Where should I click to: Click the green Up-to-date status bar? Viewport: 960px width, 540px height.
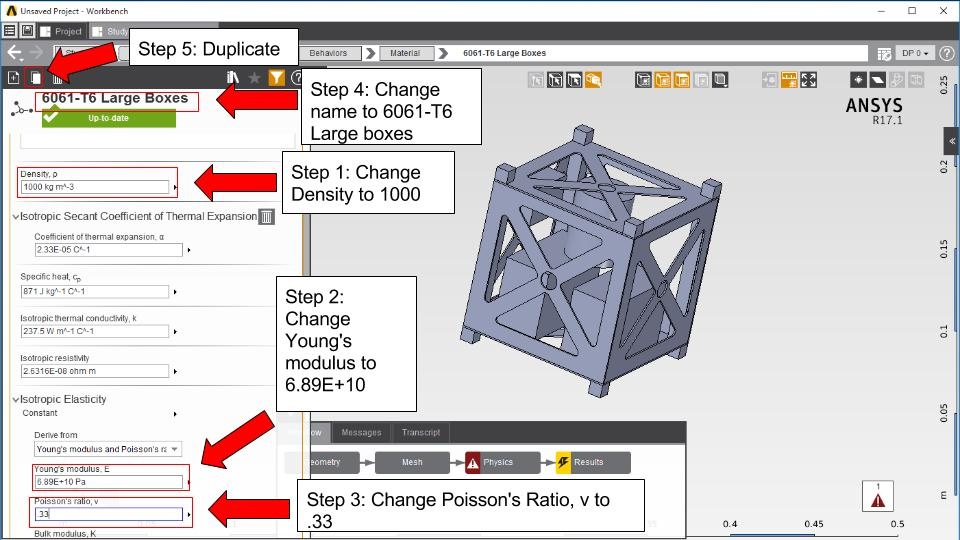click(x=108, y=118)
